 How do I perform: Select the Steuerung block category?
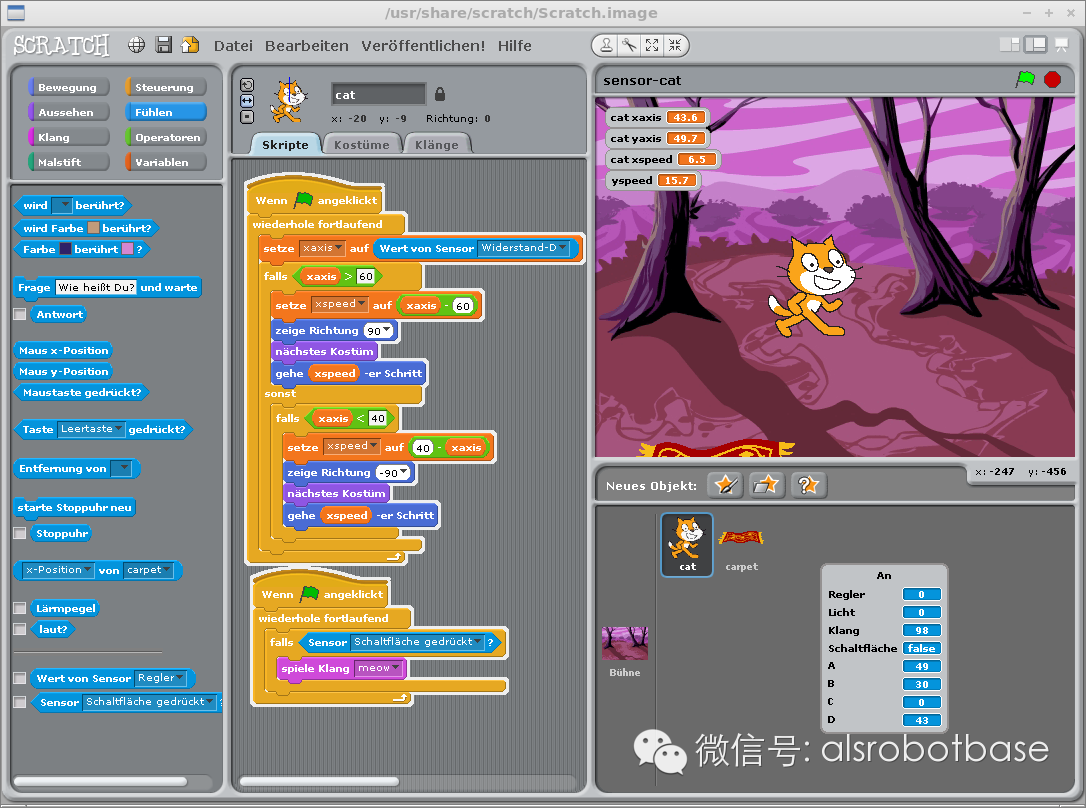click(x=165, y=87)
